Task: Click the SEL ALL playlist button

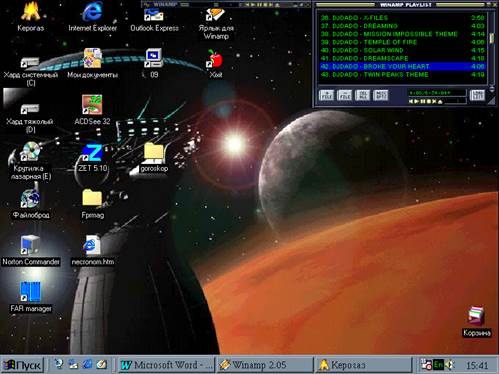Action: (x=362, y=95)
